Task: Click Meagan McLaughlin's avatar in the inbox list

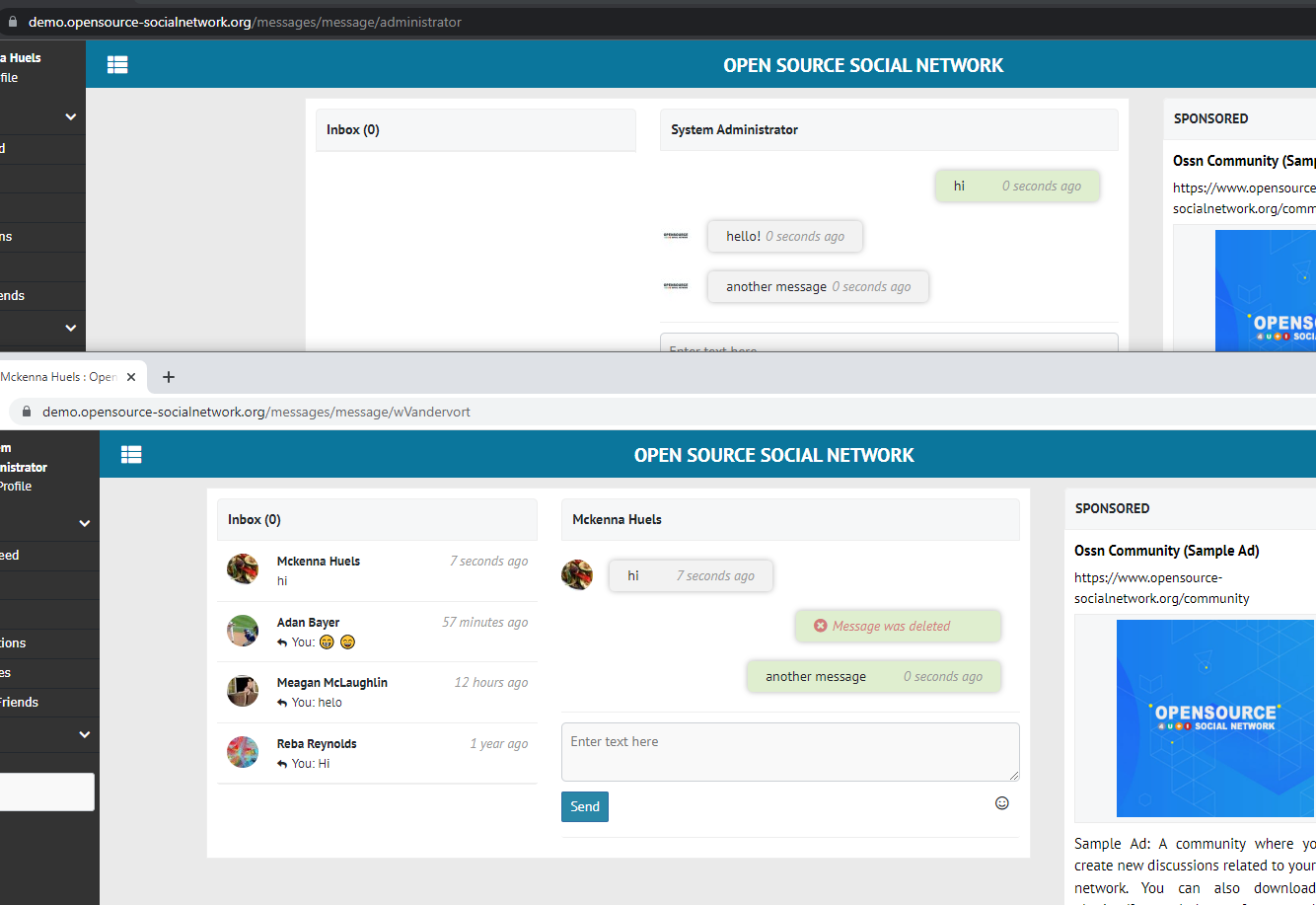Action: point(243,691)
